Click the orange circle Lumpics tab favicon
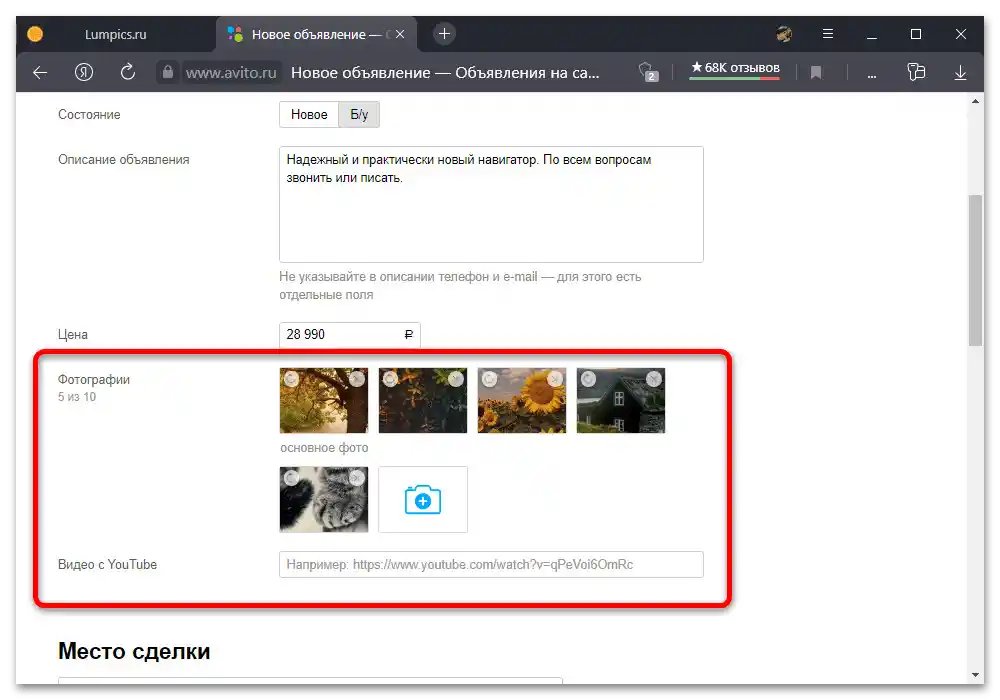 [x=35, y=34]
